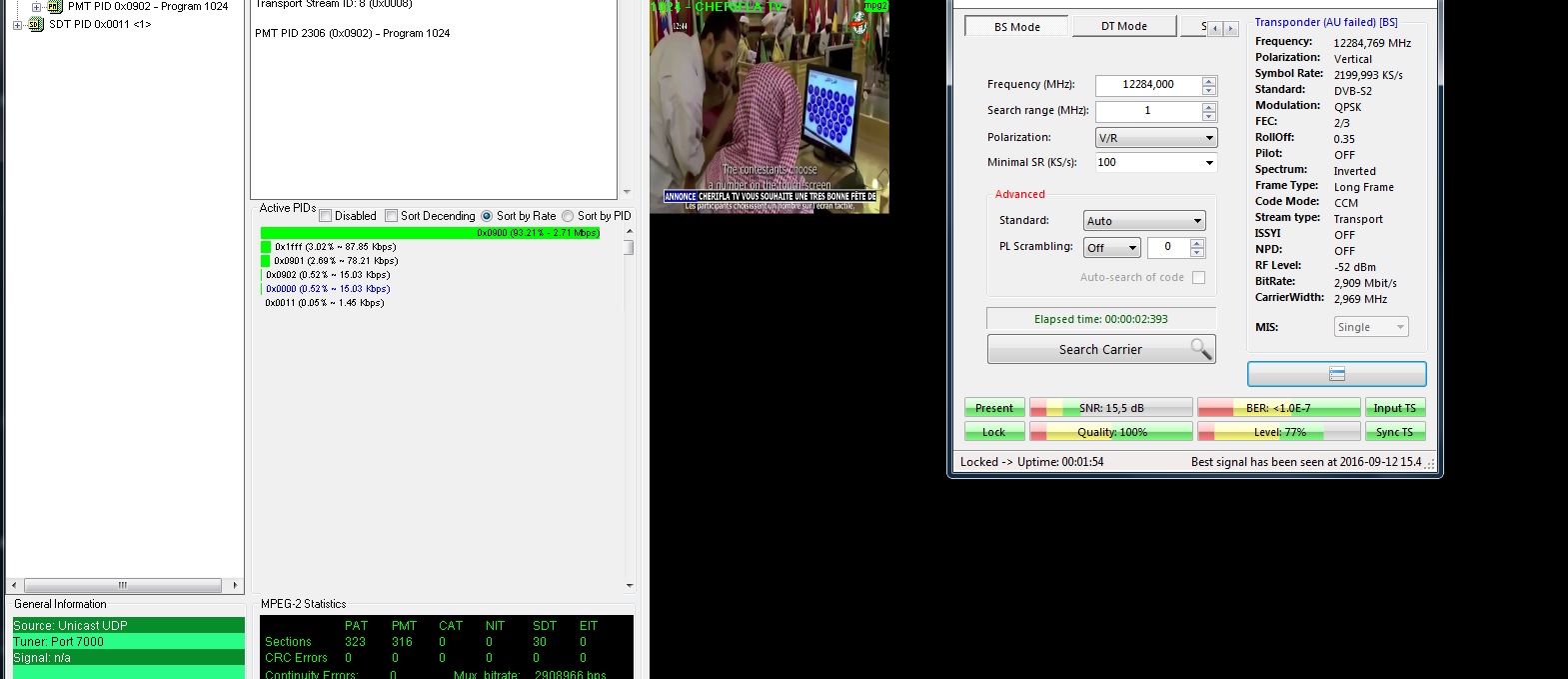Click the Search Carrier button
The image size is (1568, 679).
tap(1100, 350)
